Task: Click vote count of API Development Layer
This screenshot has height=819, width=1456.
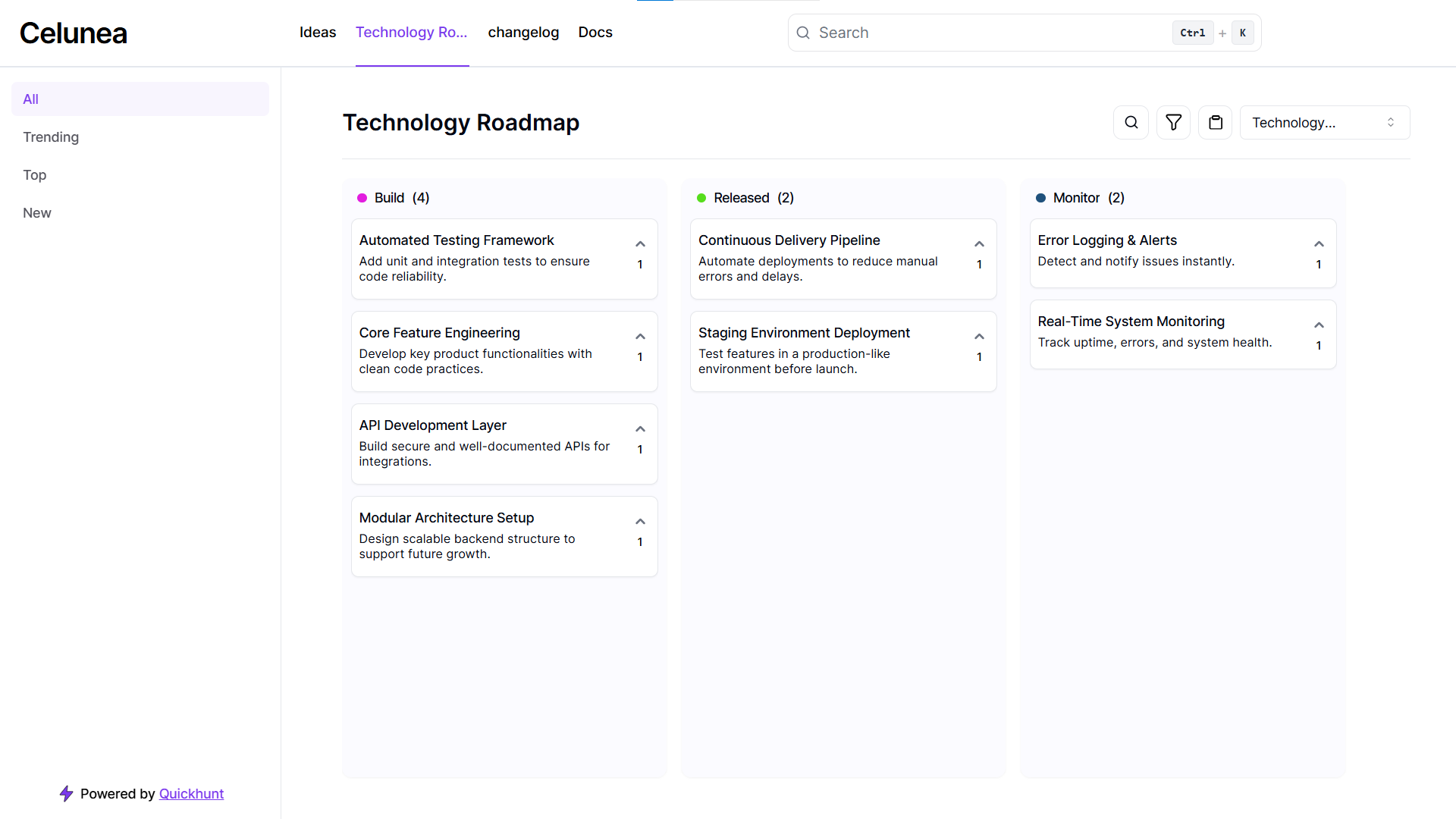Action: 640,450
